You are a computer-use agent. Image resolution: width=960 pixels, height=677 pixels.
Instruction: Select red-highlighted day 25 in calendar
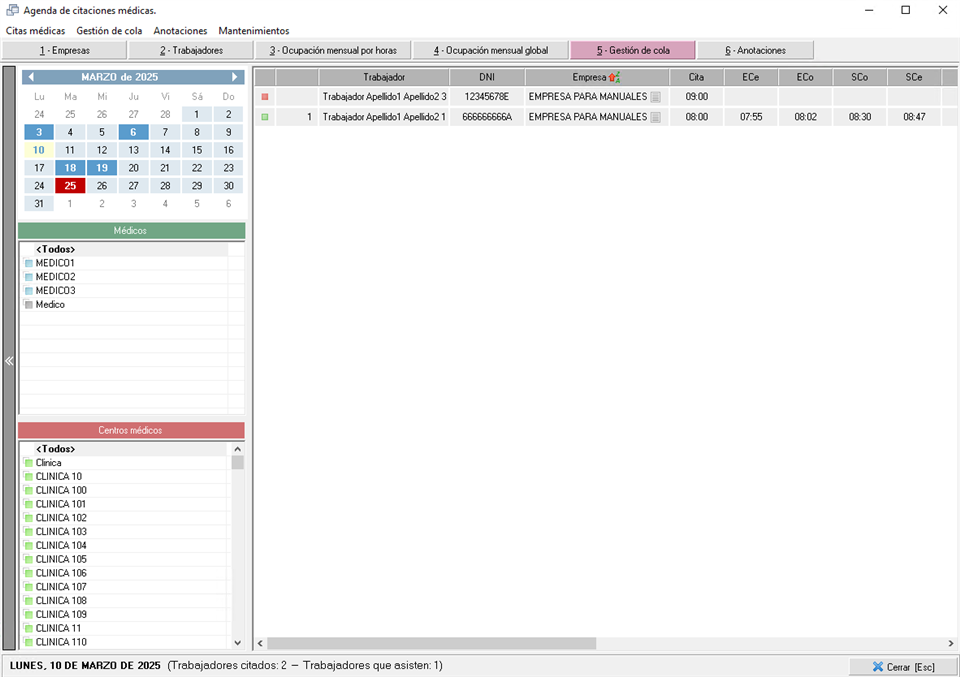pos(70,186)
